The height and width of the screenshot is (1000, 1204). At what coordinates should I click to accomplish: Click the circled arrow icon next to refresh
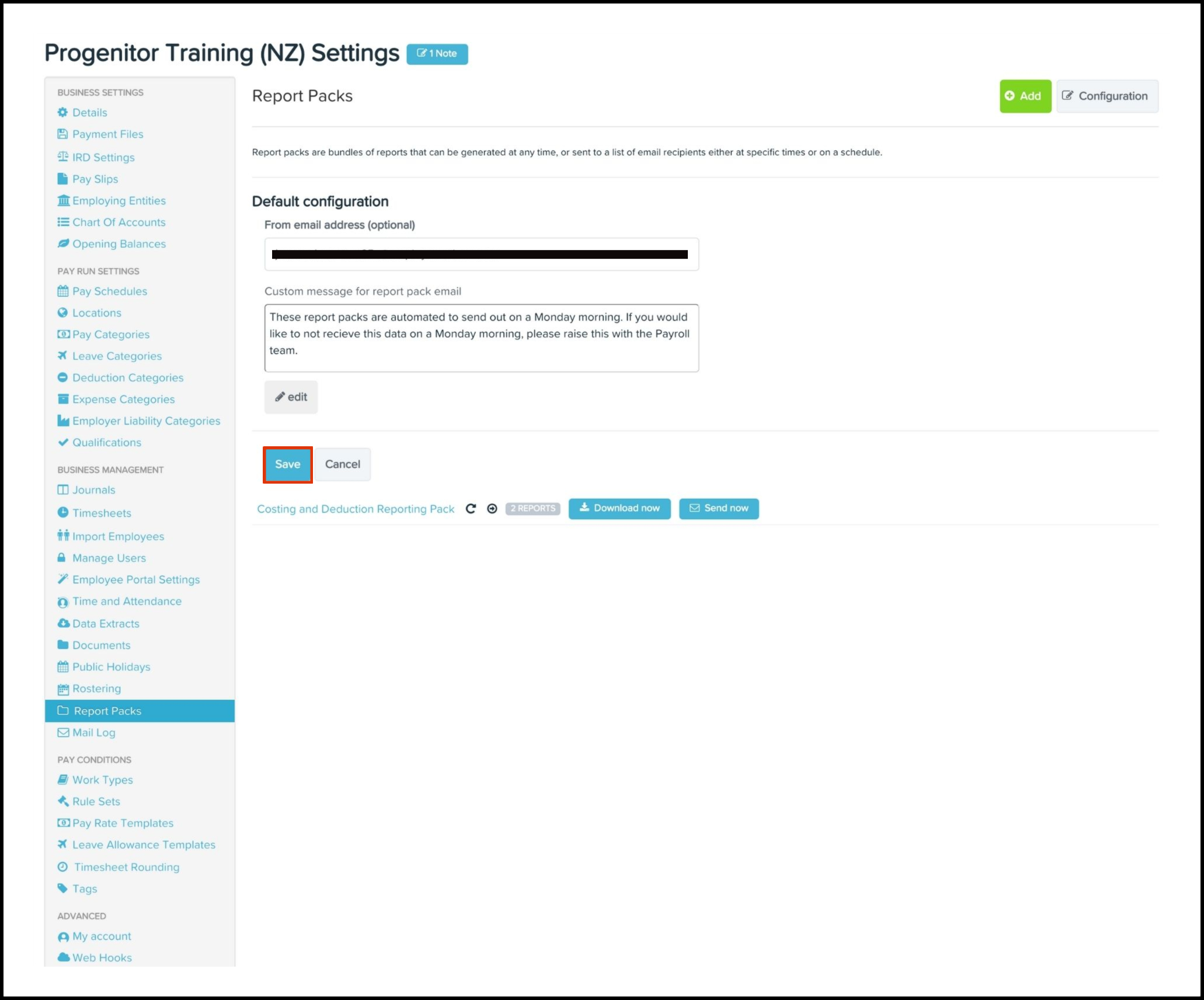click(492, 509)
